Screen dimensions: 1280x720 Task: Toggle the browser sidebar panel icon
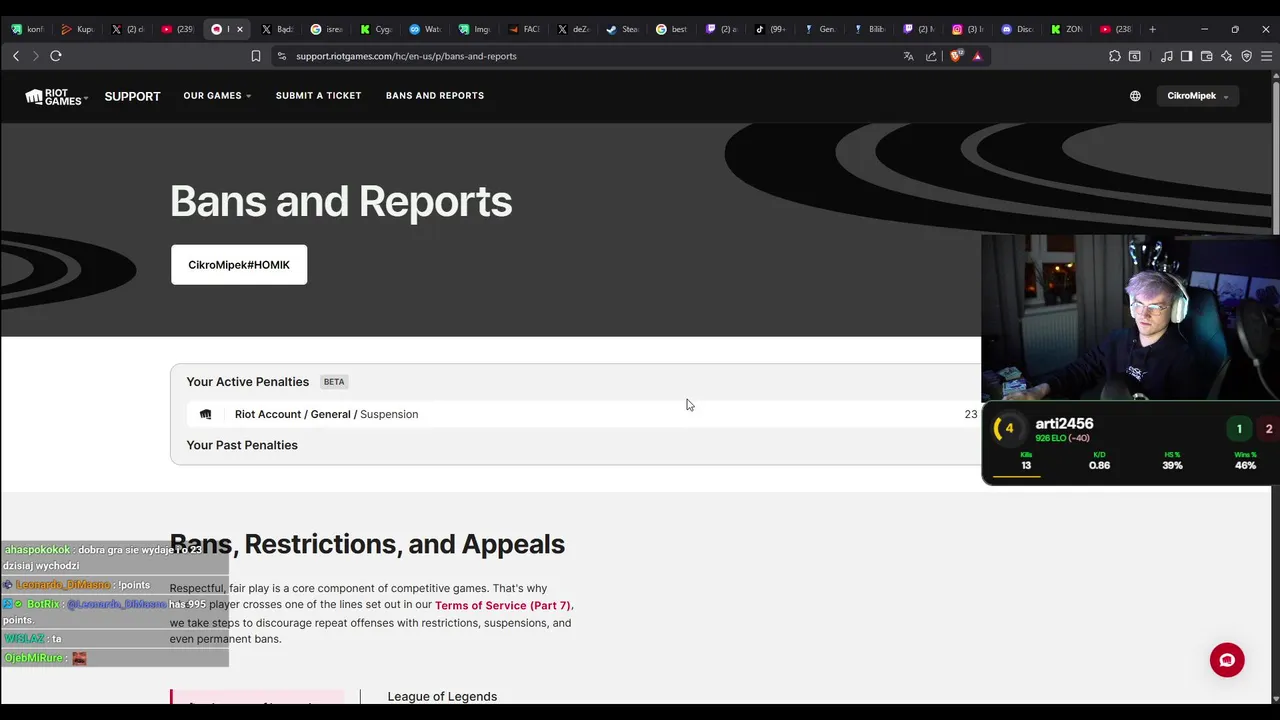click(x=1186, y=56)
